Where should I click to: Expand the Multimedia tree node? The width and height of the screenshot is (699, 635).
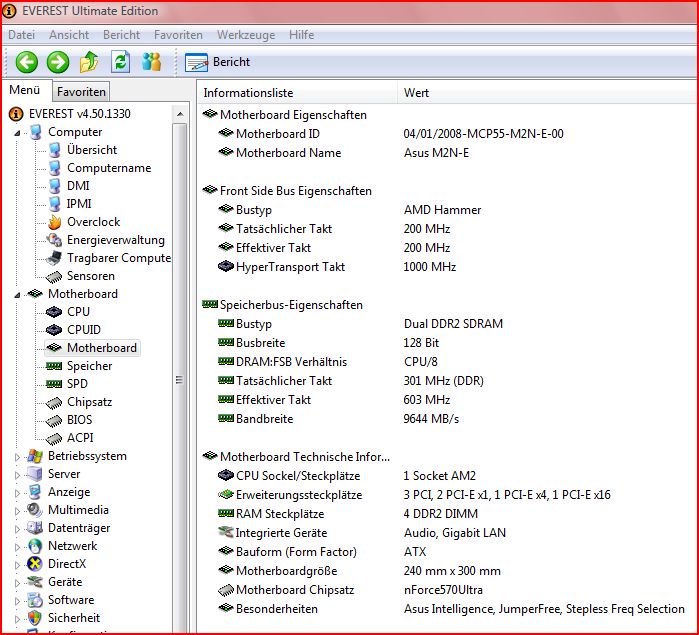(17, 511)
